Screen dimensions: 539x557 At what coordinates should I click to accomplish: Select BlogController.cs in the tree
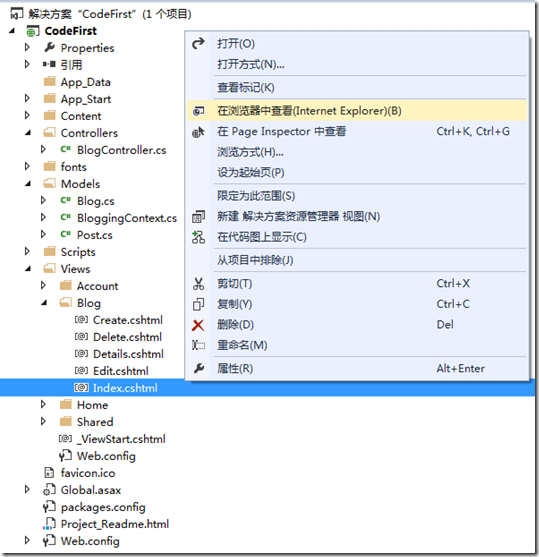122,150
